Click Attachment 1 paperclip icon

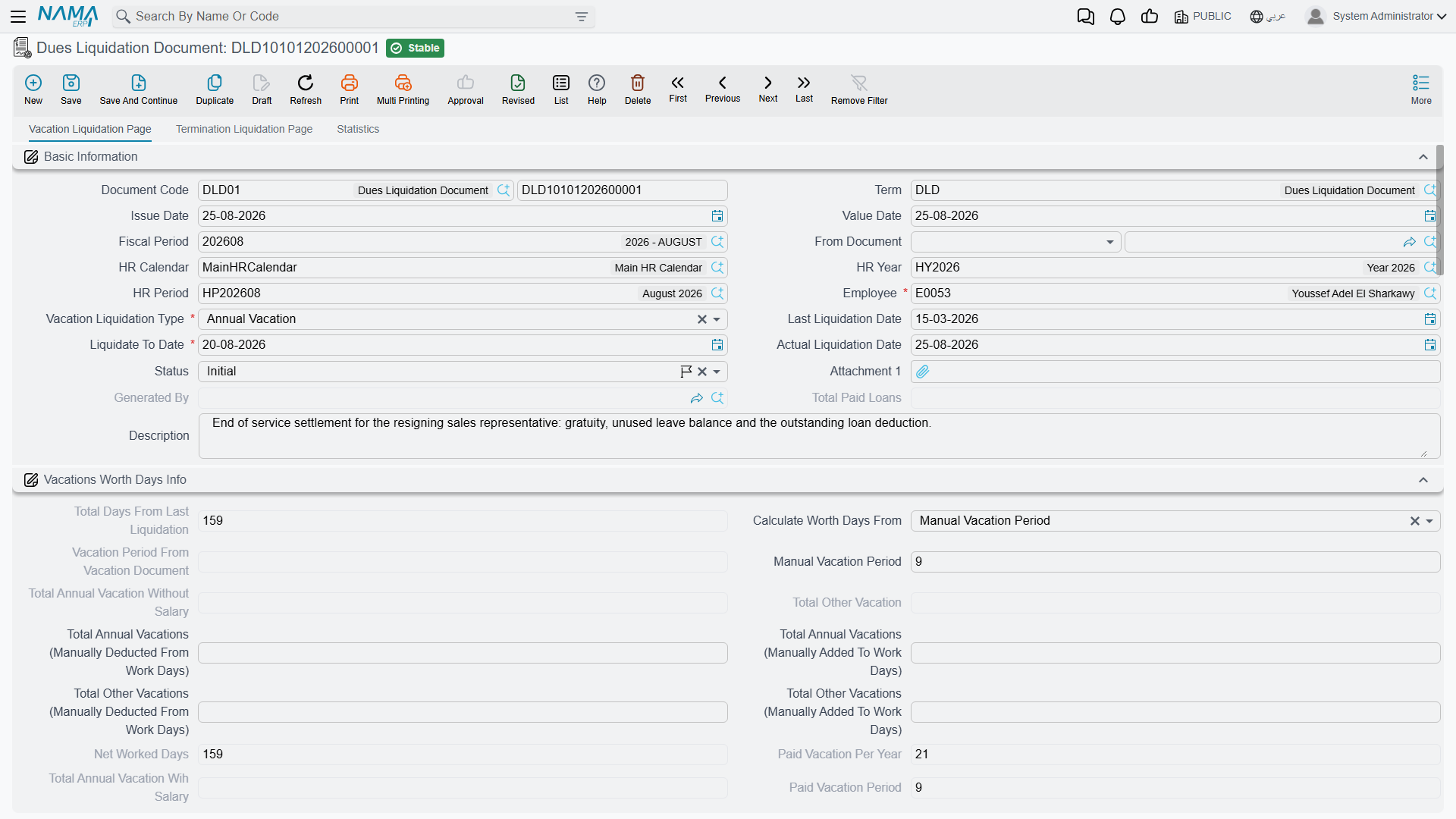922,372
